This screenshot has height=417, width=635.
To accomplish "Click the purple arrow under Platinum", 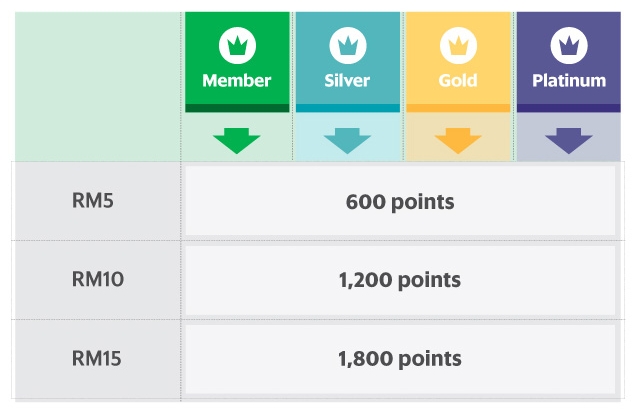I will point(568,140).
